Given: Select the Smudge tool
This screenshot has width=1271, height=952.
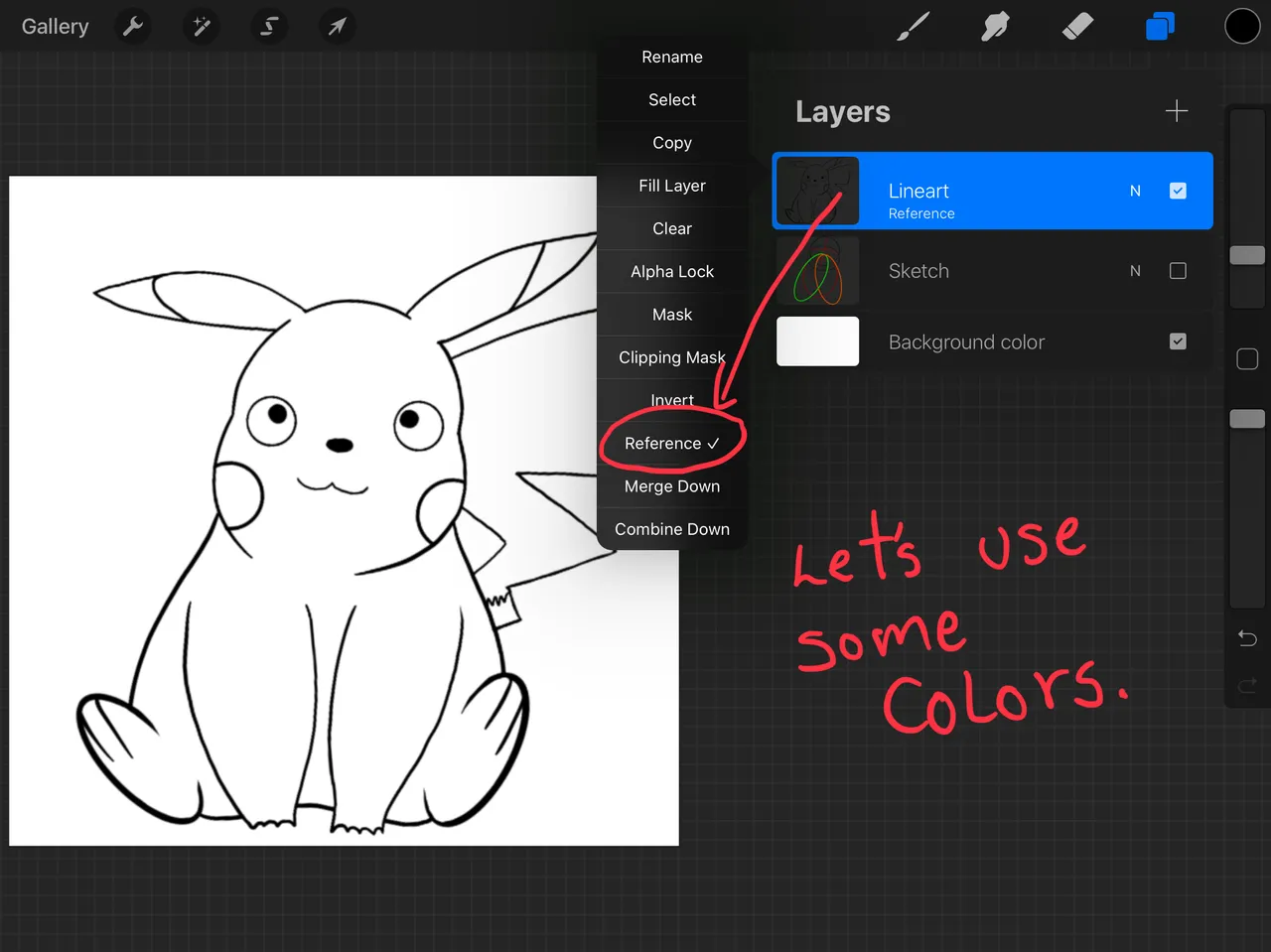Looking at the screenshot, I should [995, 27].
